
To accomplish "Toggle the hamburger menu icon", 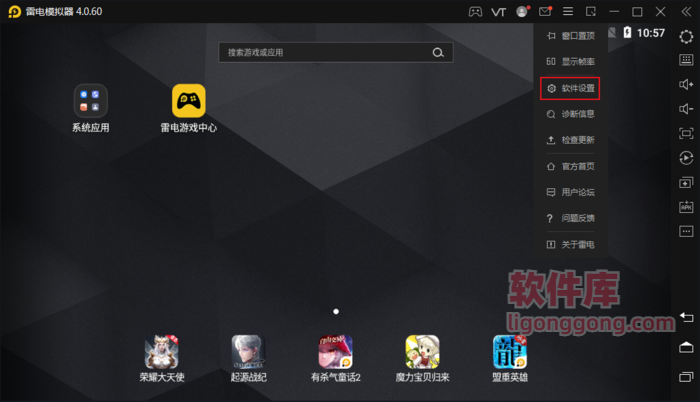I will [x=568, y=11].
